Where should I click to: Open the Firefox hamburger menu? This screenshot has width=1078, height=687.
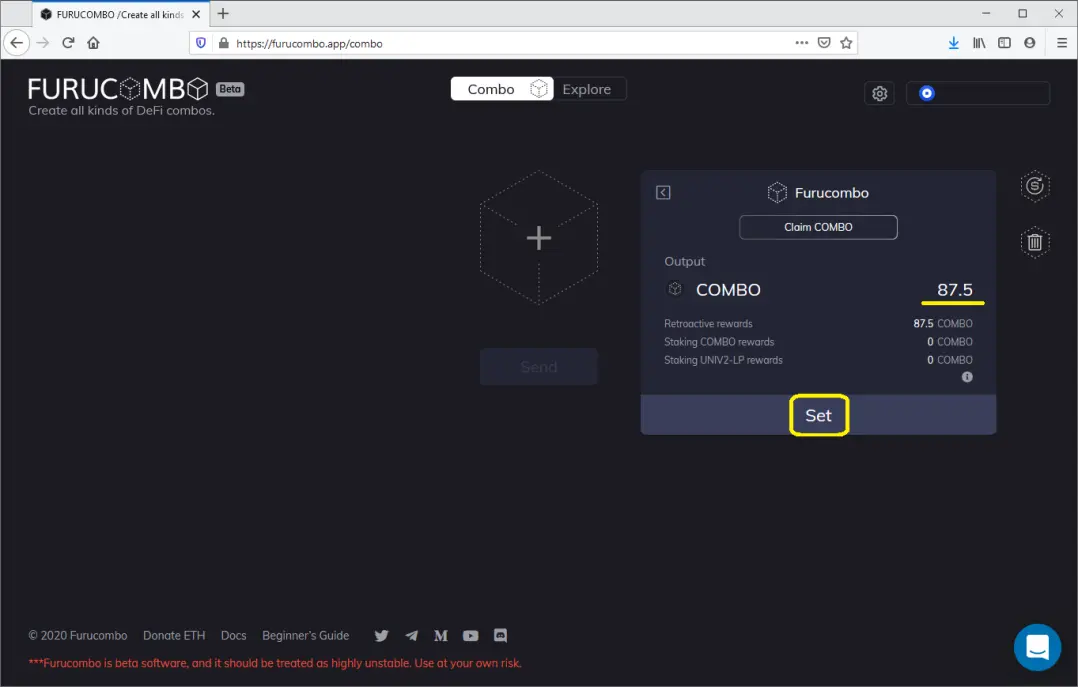pos(1062,43)
